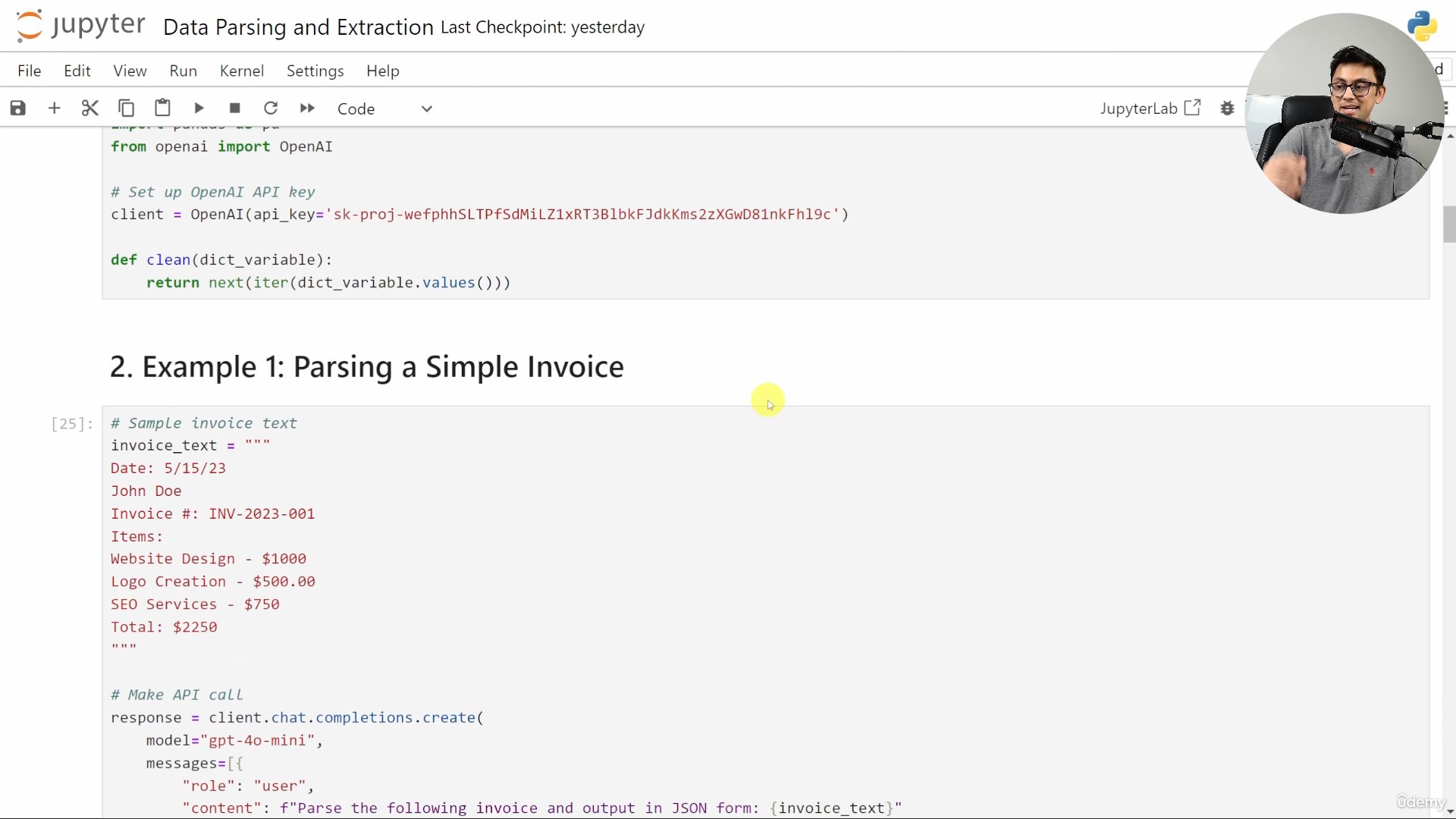The height and width of the screenshot is (819, 1456).
Task: Click the return next(iter(...)) line
Action: [328, 283]
